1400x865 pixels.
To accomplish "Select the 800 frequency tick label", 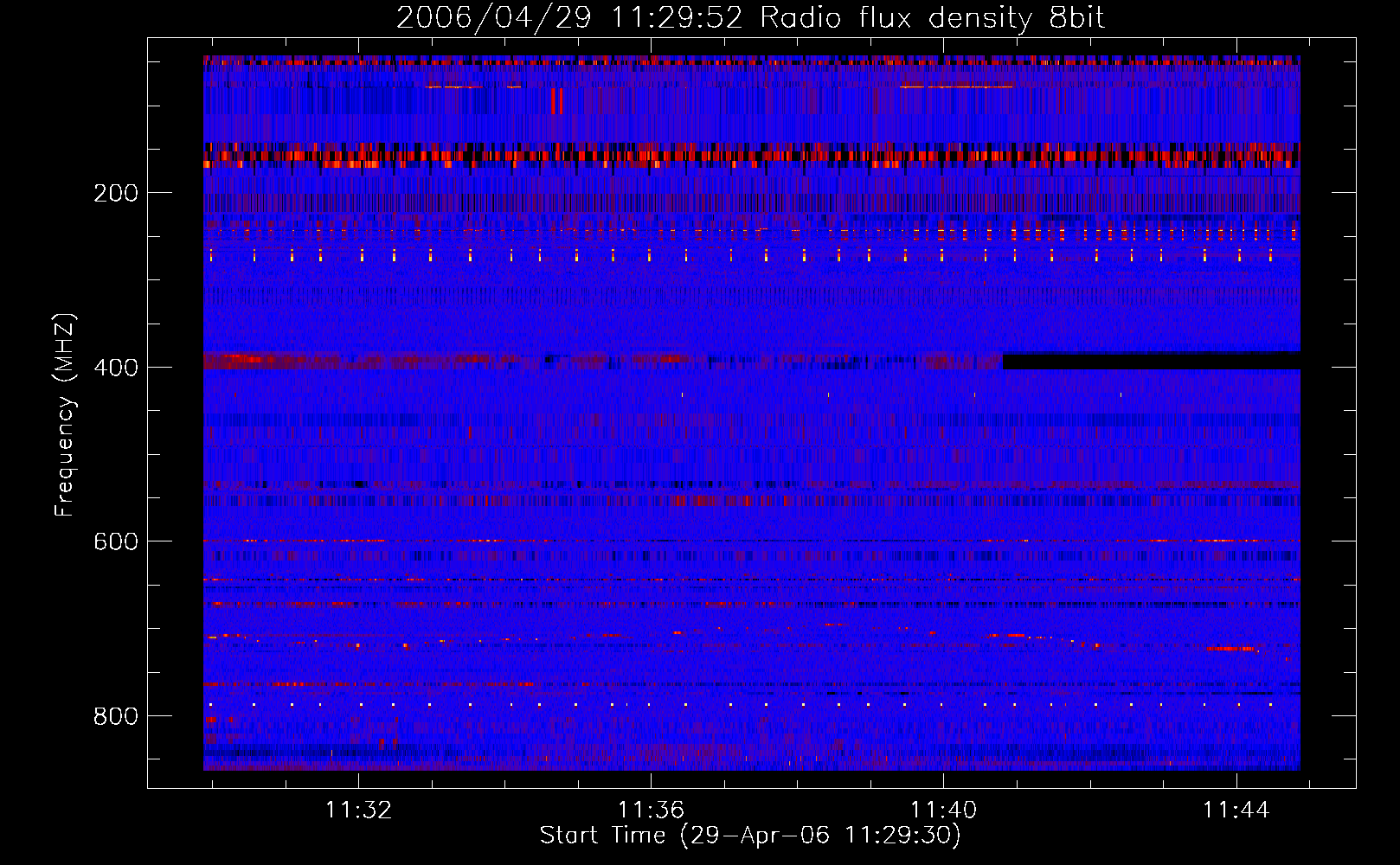I will pyautogui.click(x=116, y=716).
